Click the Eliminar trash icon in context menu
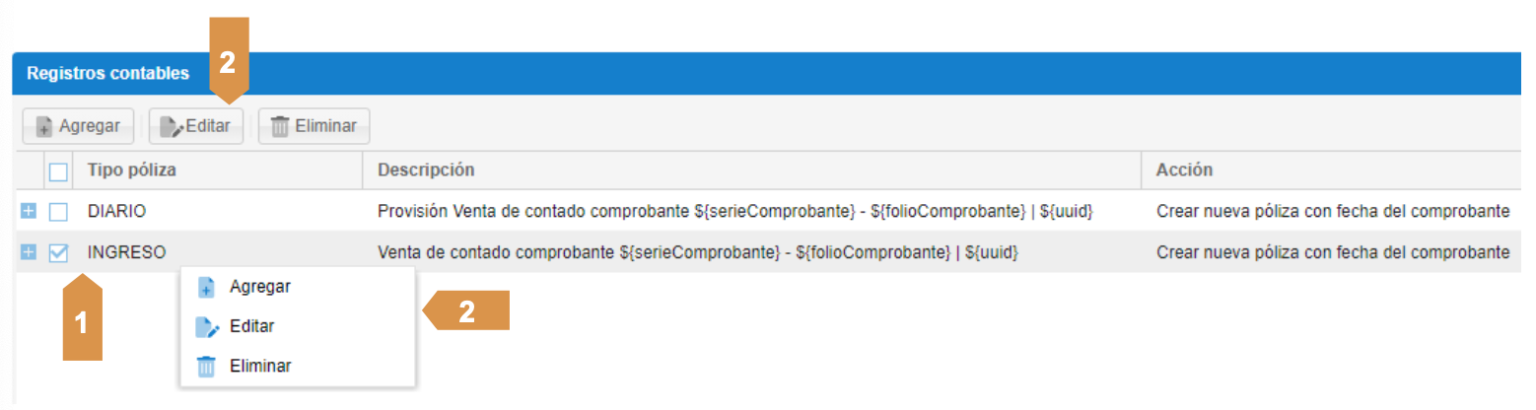This screenshot has width=1536, height=410. point(207,367)
